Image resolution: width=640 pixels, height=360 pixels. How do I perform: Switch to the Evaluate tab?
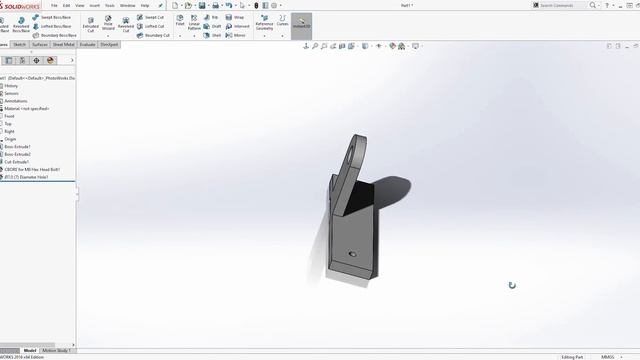coord(87,44)
